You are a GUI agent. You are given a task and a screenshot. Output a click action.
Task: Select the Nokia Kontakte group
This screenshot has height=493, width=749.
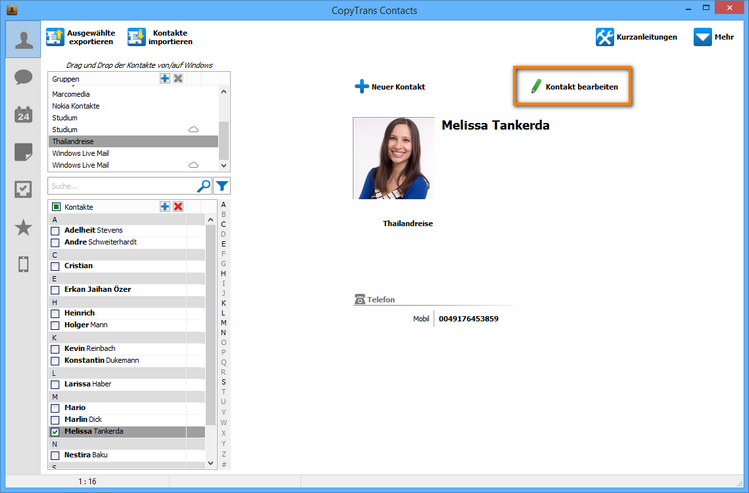tap(133, 106)
